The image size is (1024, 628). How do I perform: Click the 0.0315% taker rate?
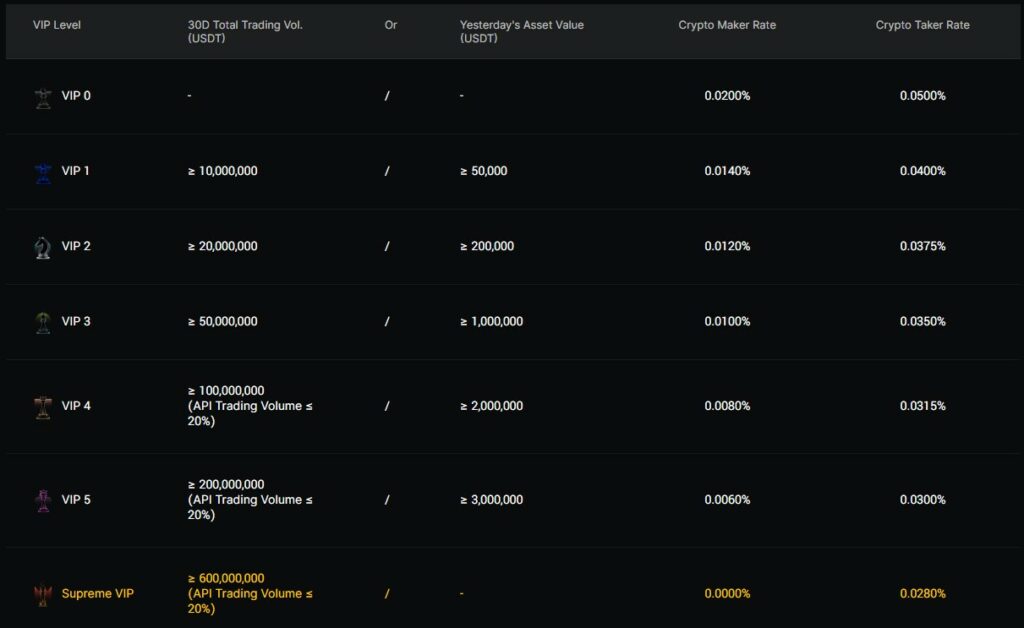click(x=922, y=406)
